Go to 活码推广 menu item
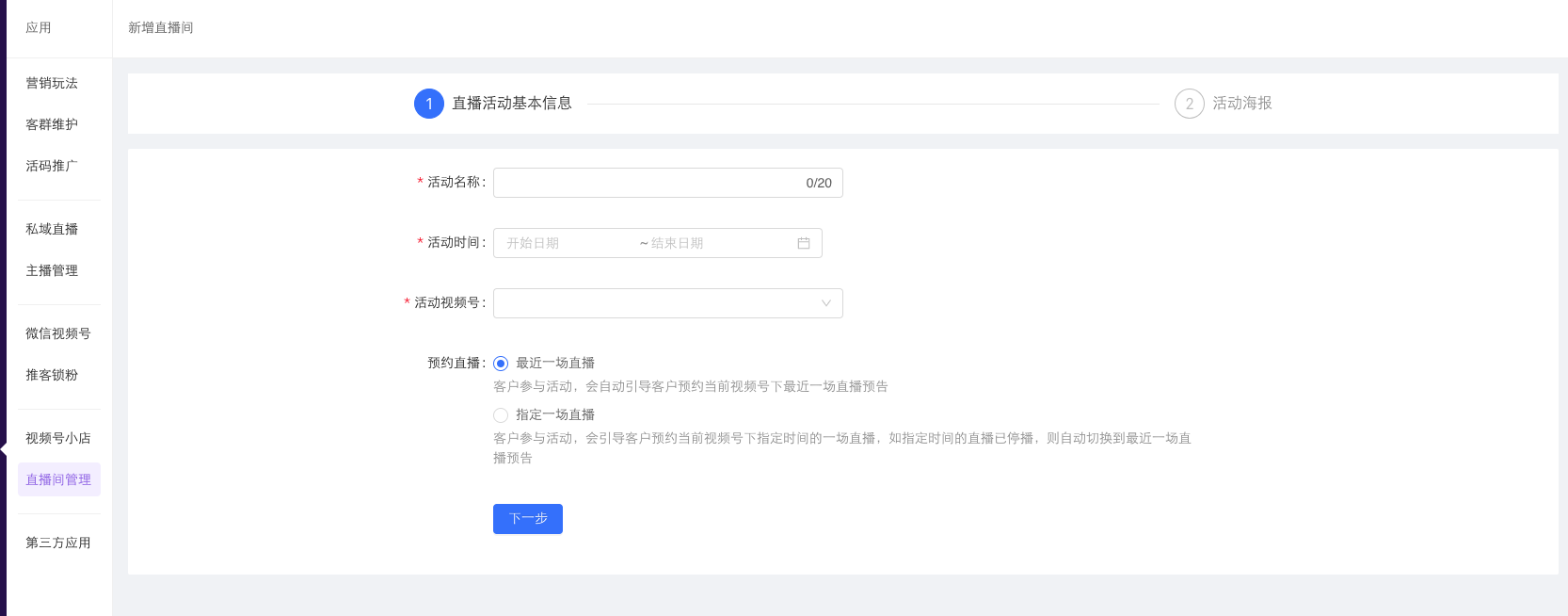Image resolution: width=1568 pixels, height=616 pixels. 52,167
